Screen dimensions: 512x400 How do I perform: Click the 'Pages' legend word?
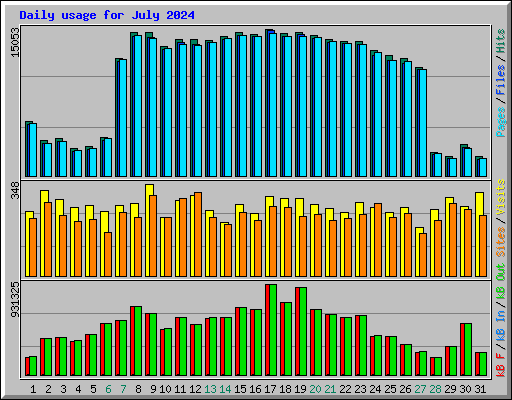tap(501, 122)
